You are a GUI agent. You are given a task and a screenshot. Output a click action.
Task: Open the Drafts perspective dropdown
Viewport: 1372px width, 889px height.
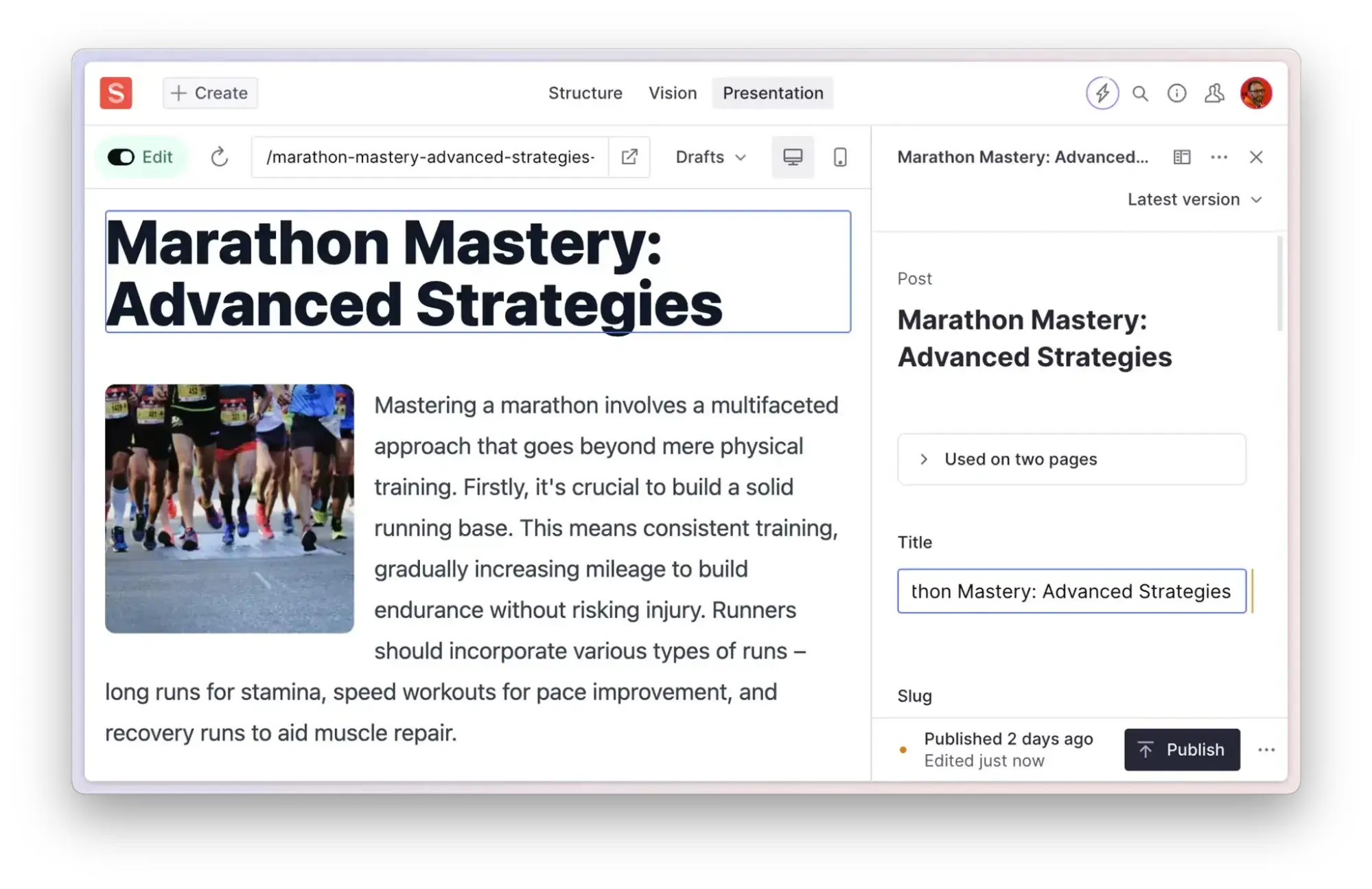(710, 157)
